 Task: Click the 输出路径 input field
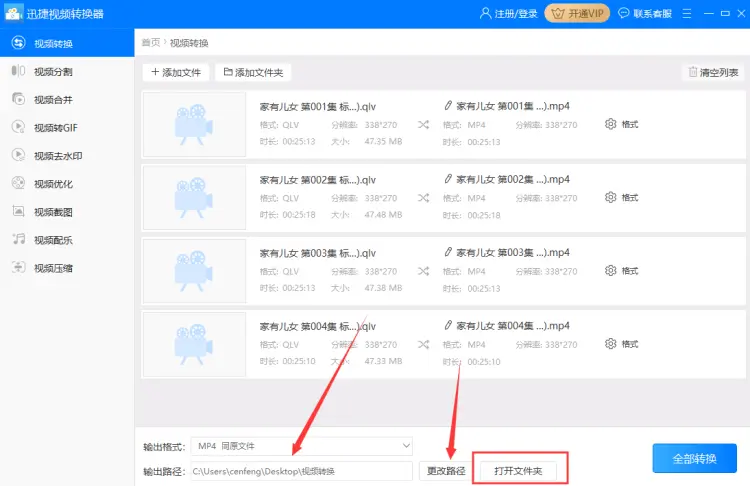coord(302,471)
